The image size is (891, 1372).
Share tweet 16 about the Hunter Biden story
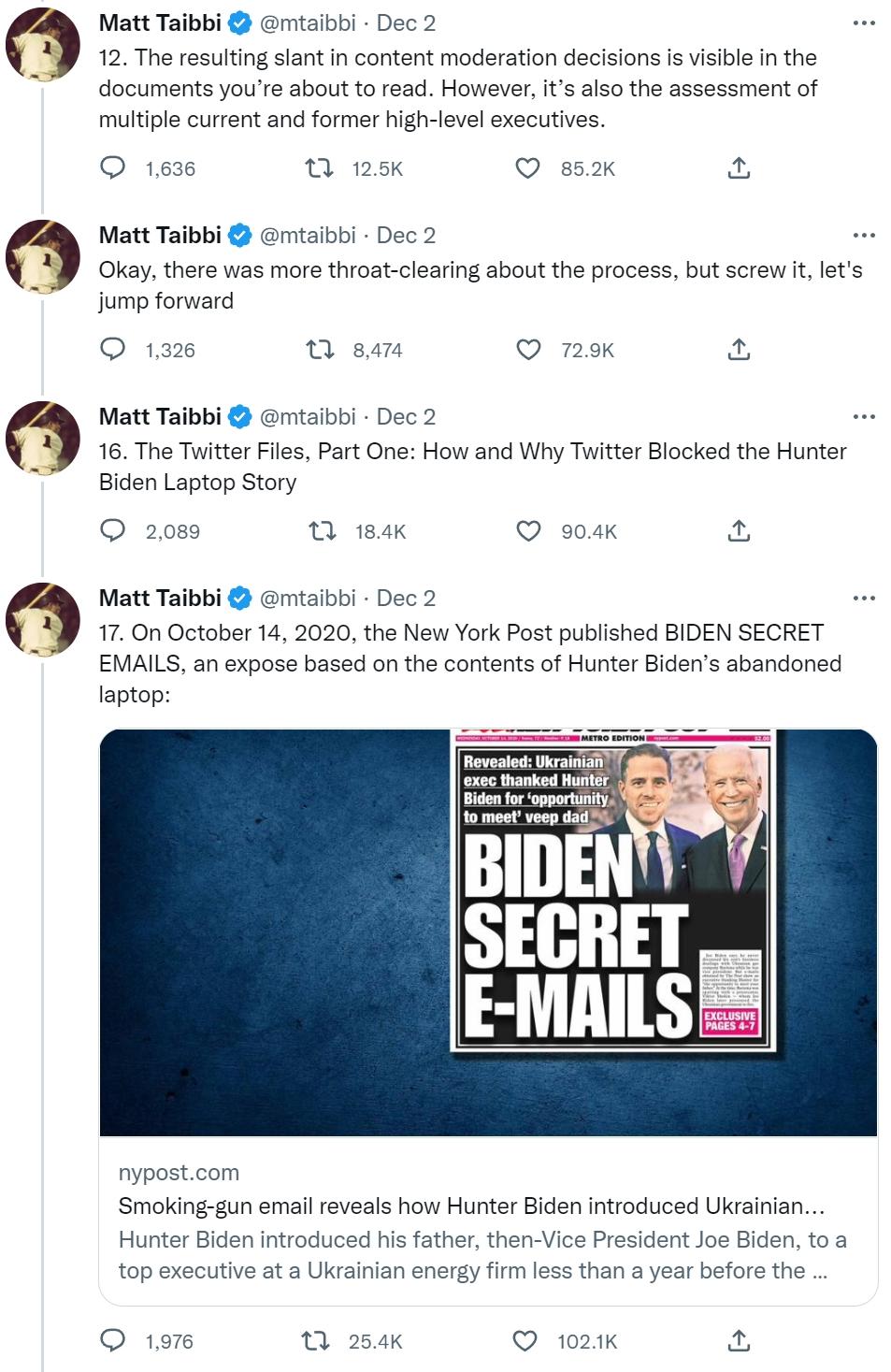coord(740,531)
